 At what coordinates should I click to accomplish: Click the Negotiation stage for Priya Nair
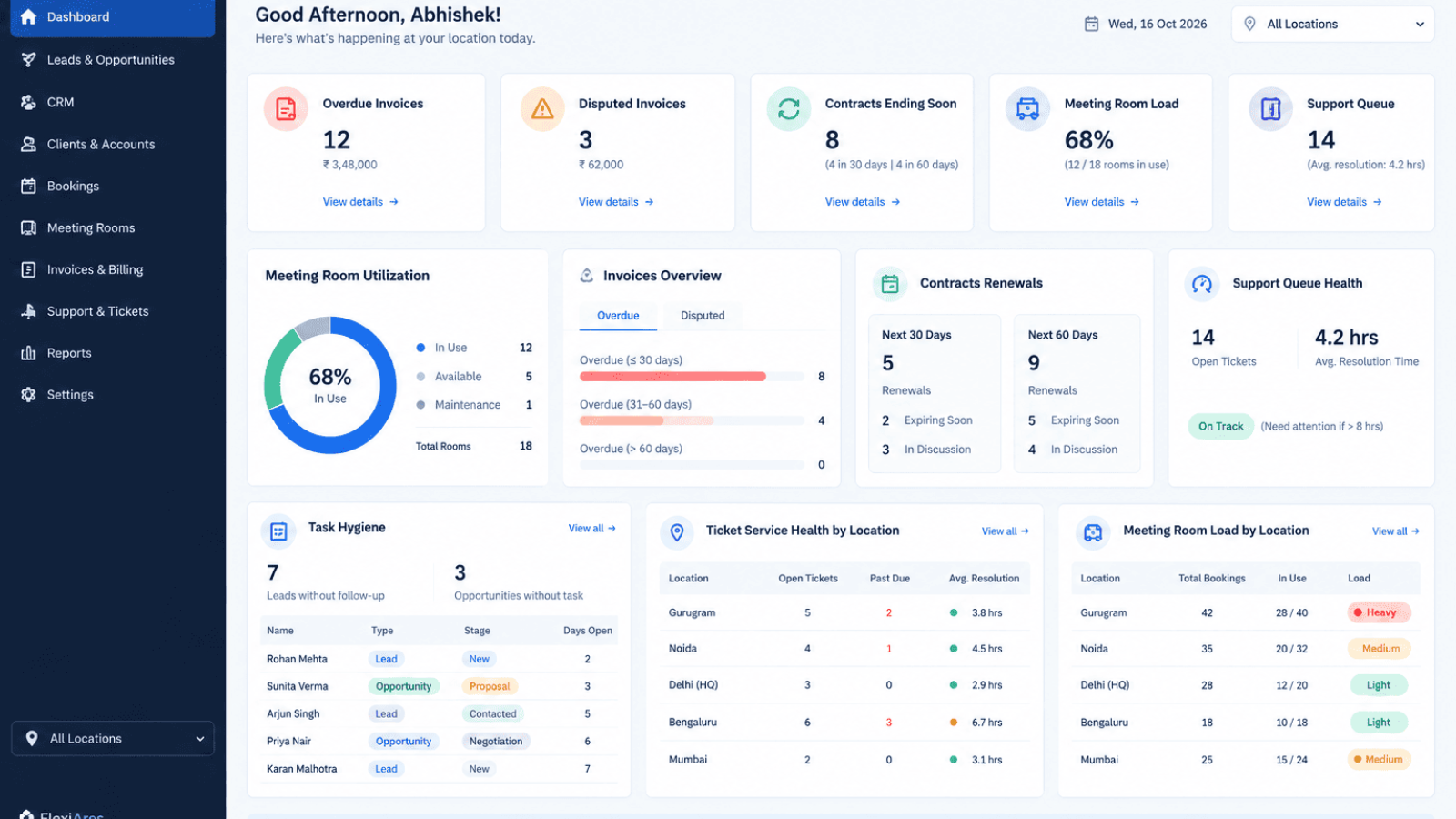(496, 742)
